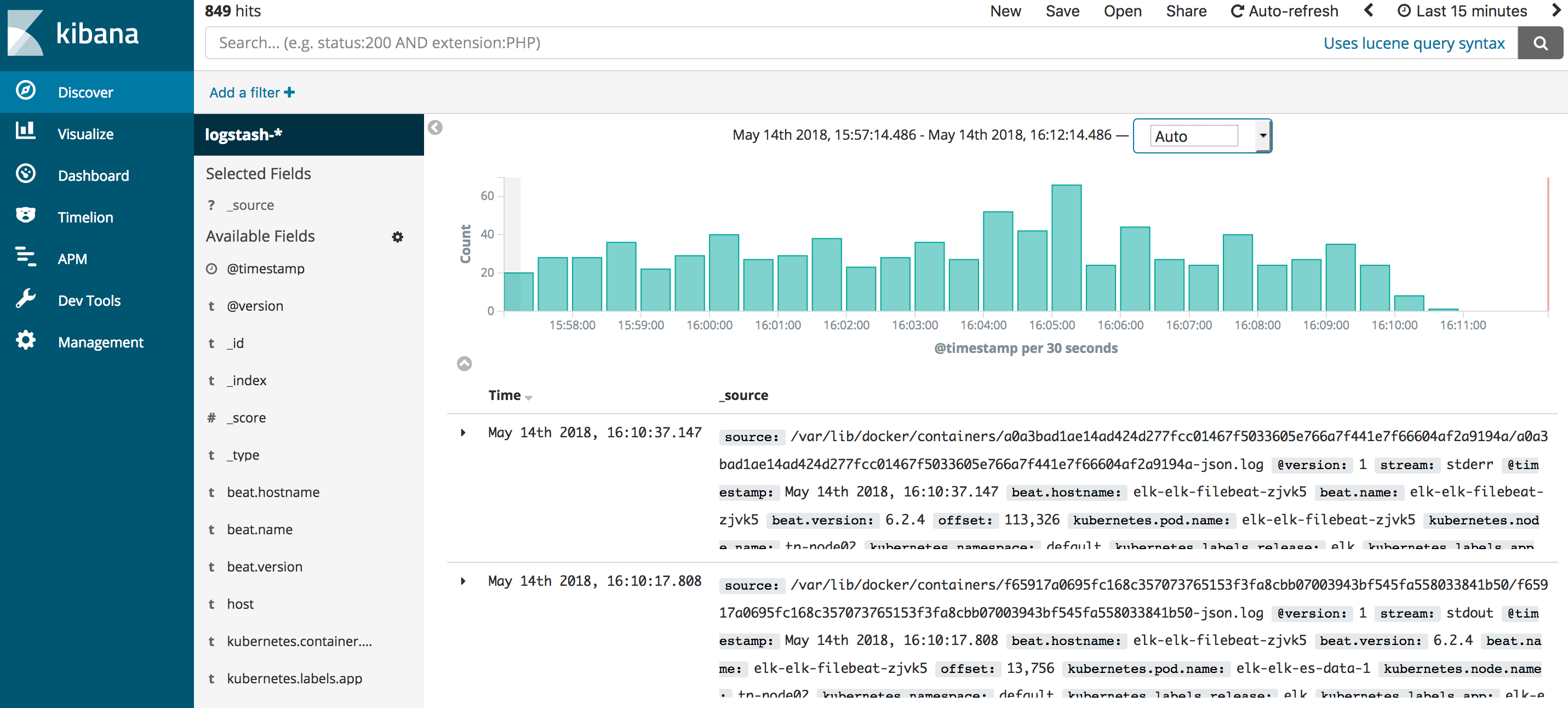Click the Dashboard gauge icon
This screenshot has width=1568, height=708.
(26, 174)
